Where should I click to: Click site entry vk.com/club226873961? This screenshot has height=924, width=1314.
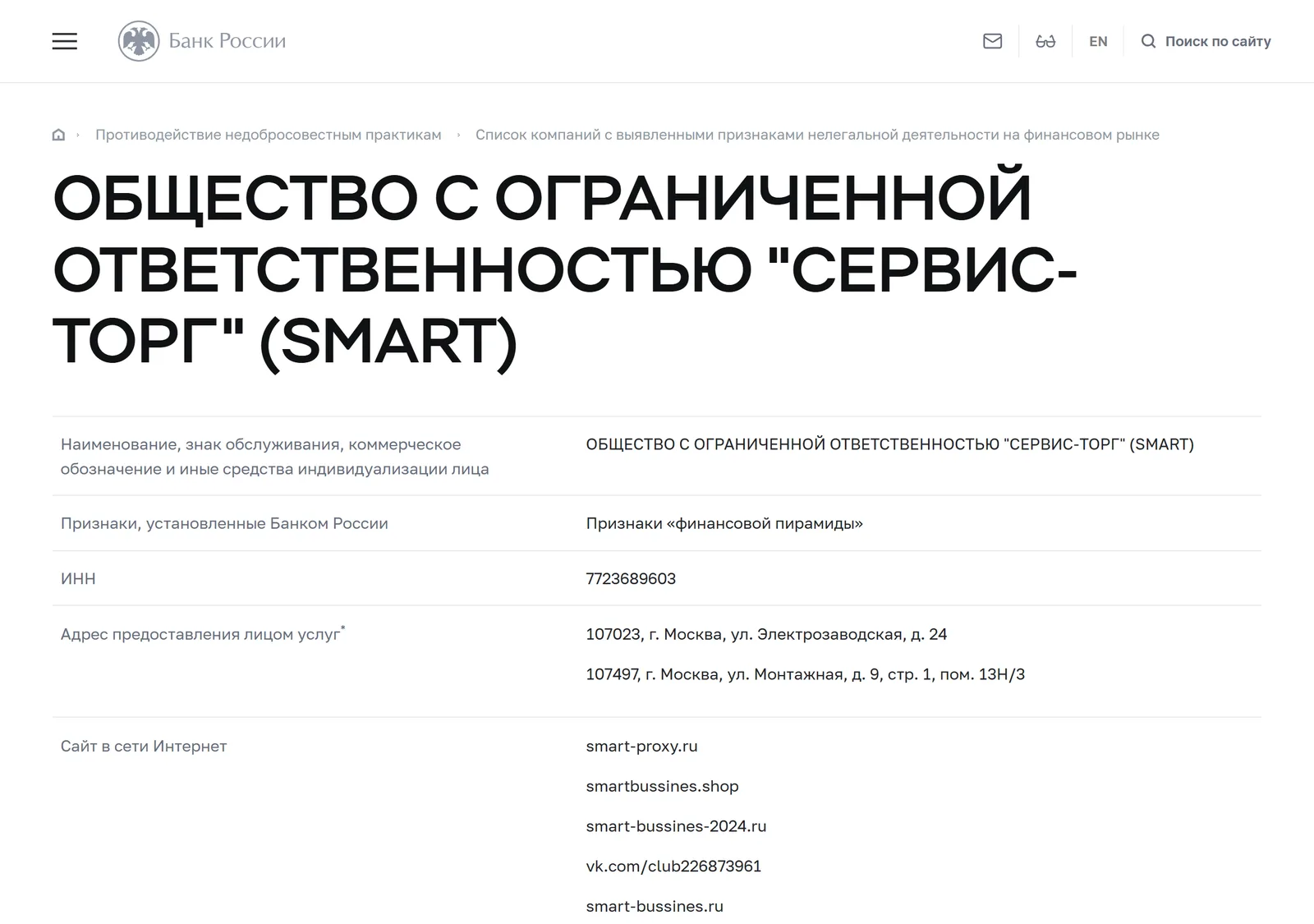(673, 867)
